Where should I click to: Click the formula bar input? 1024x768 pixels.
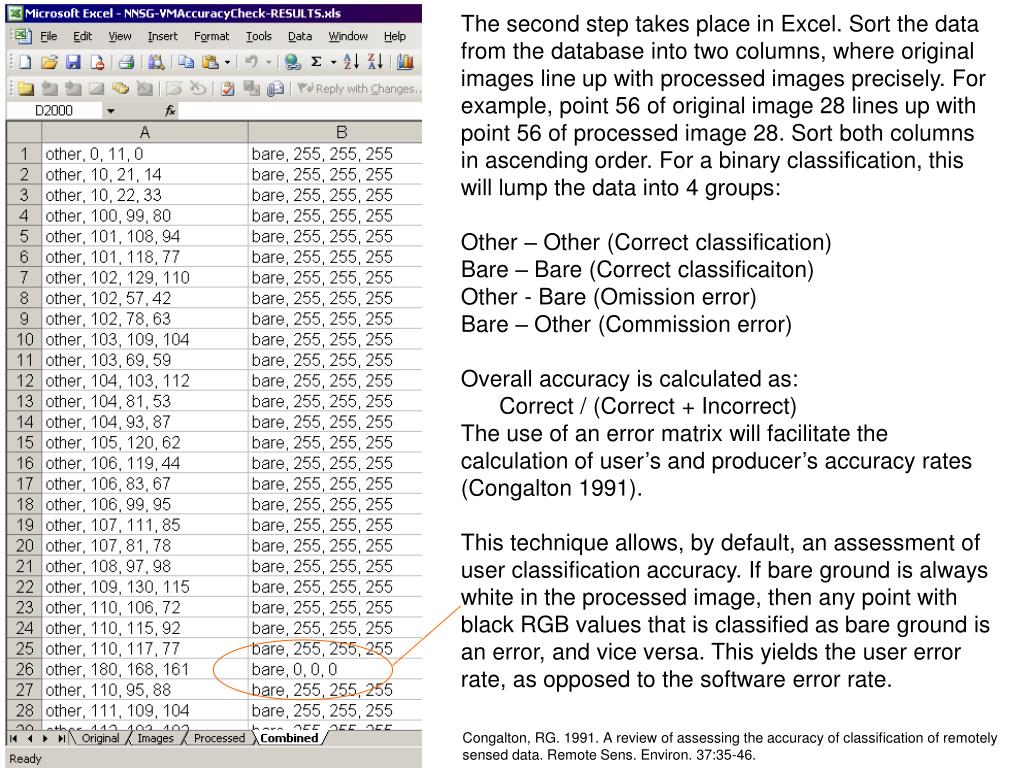pyautogui.click(x=300, y=111)
